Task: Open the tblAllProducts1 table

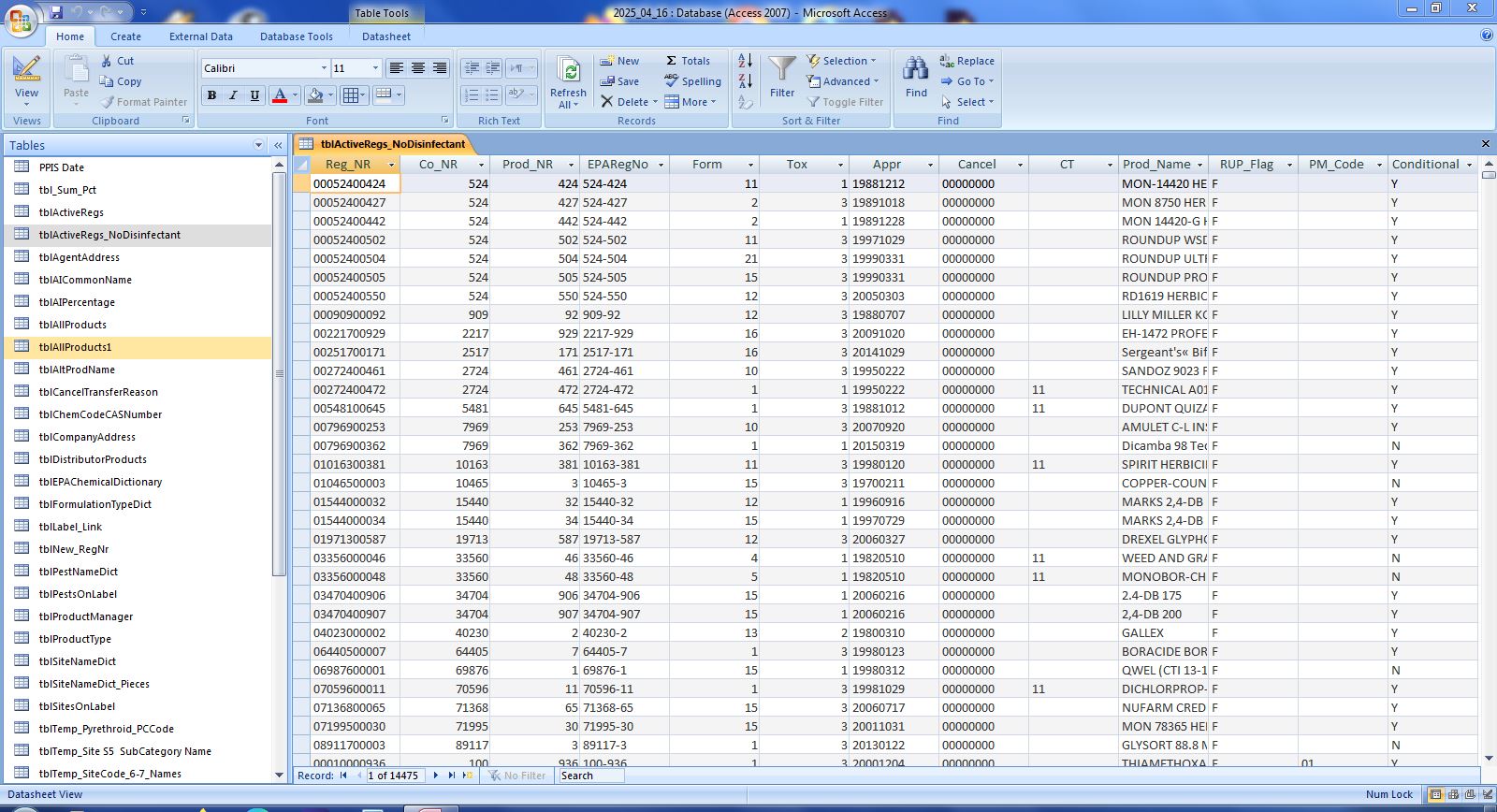Action: click(138, 347)
